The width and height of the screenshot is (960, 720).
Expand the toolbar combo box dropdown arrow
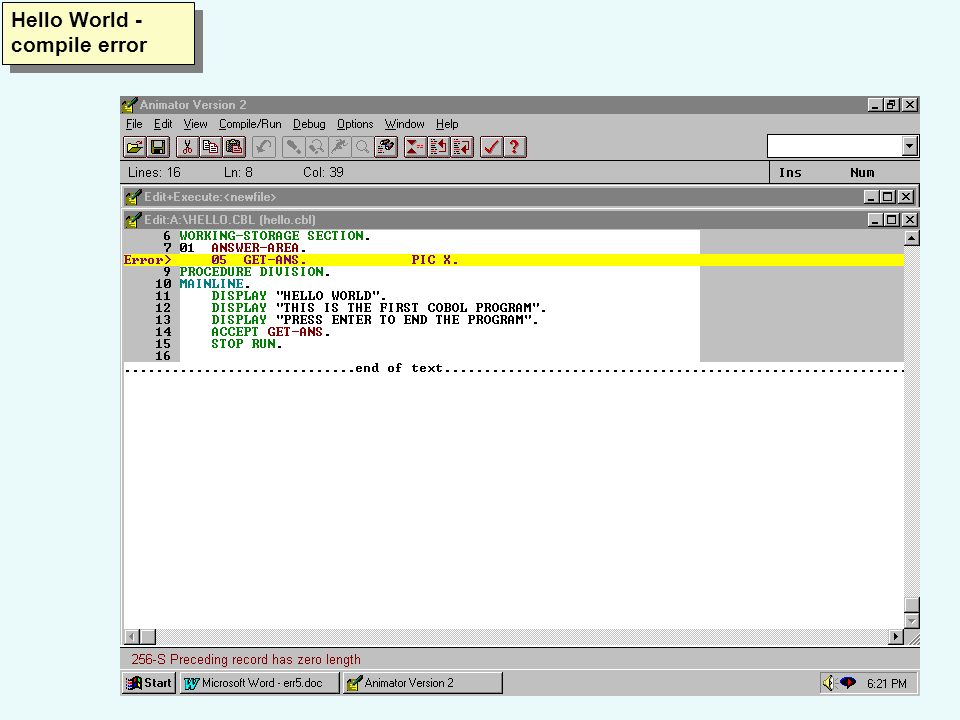coord(909,146)
